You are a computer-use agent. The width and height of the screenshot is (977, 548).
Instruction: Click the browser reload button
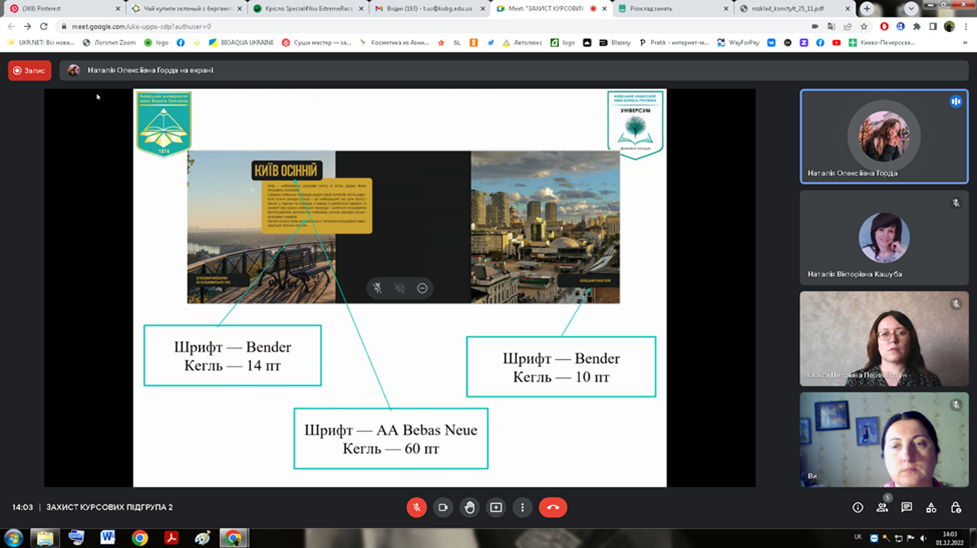coord(44,27)
